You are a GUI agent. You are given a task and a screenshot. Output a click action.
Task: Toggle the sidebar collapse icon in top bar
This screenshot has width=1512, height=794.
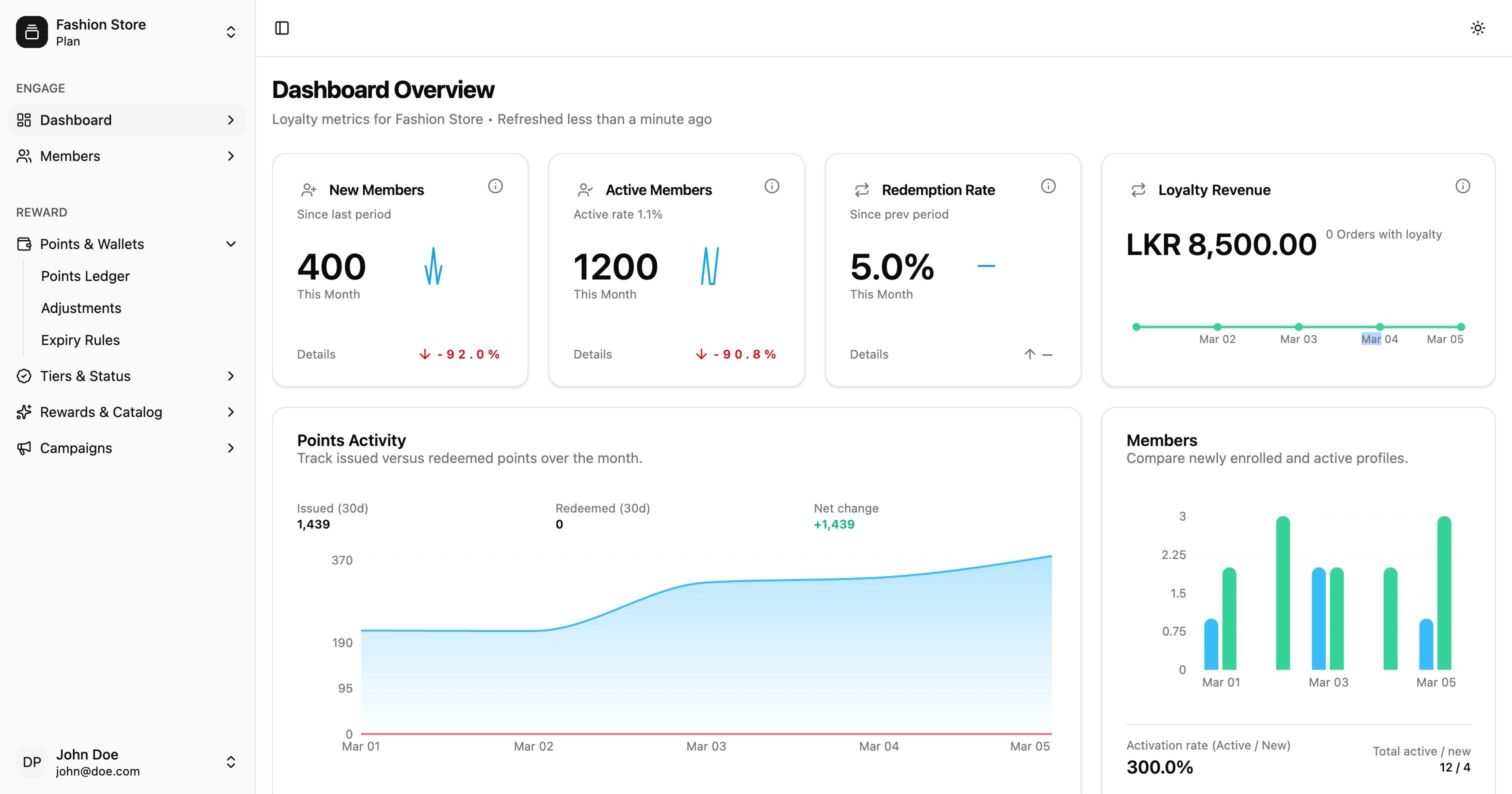click(x=283, y=27)
